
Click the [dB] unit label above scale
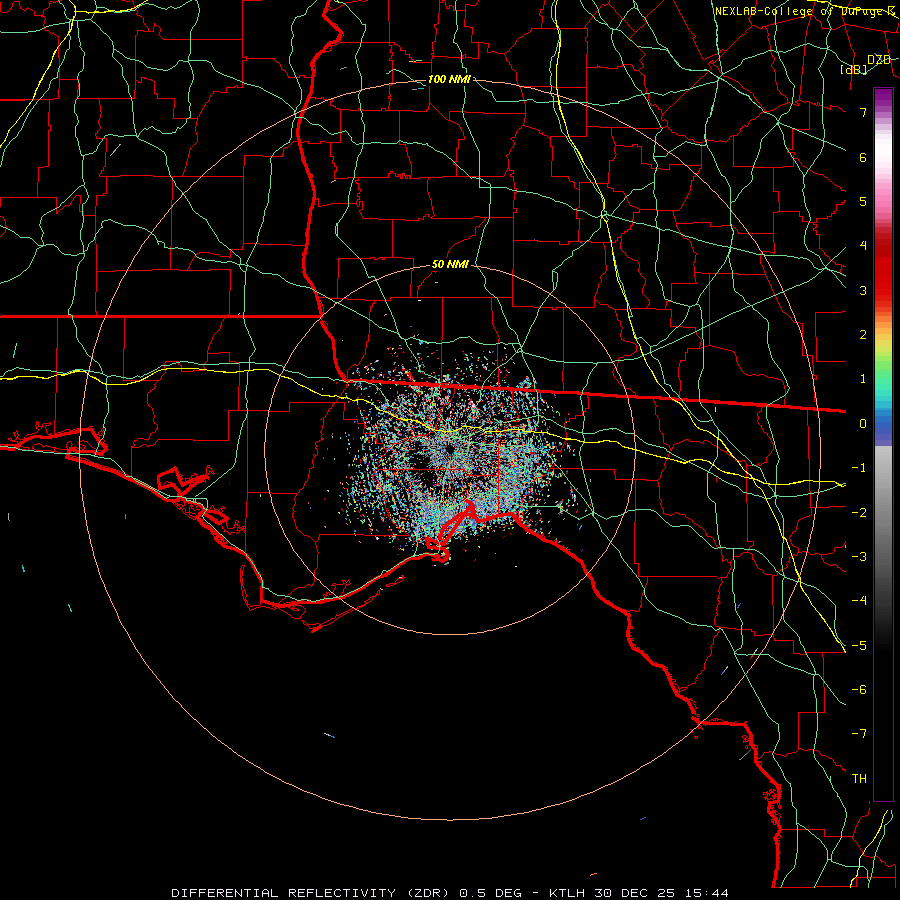(854, 69)
